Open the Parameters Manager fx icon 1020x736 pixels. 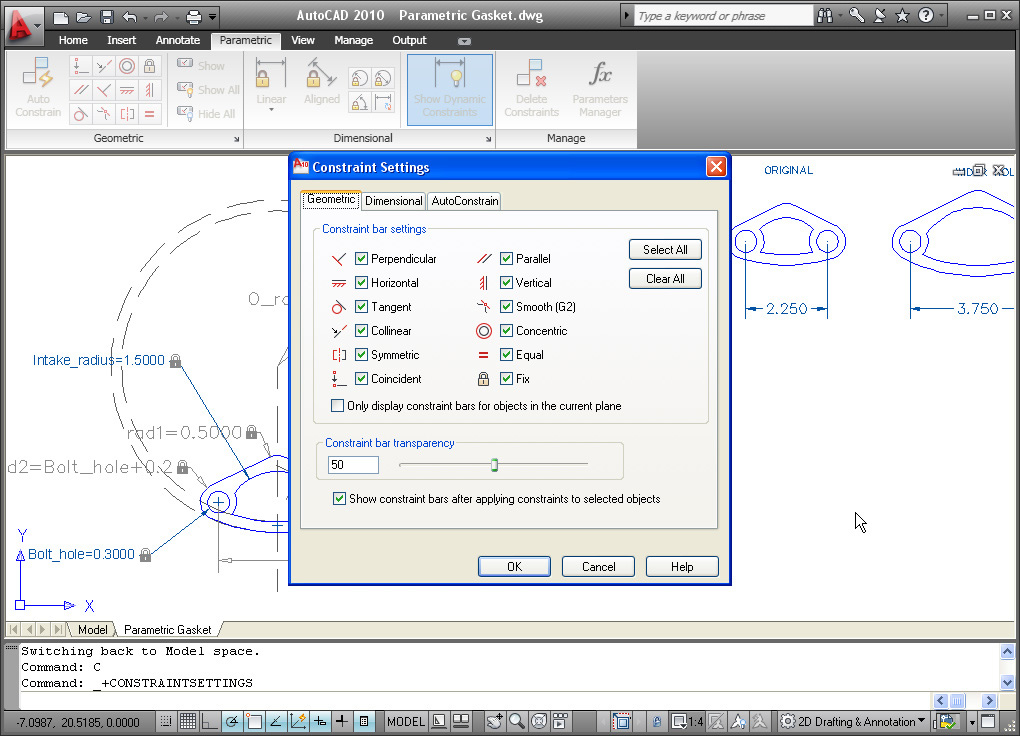click(x=600, y=88)
